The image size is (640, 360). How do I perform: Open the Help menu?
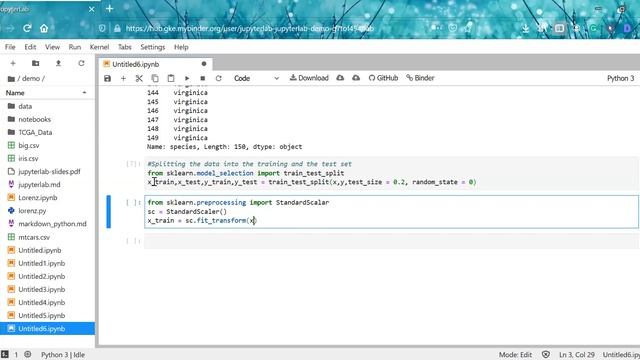181,47
